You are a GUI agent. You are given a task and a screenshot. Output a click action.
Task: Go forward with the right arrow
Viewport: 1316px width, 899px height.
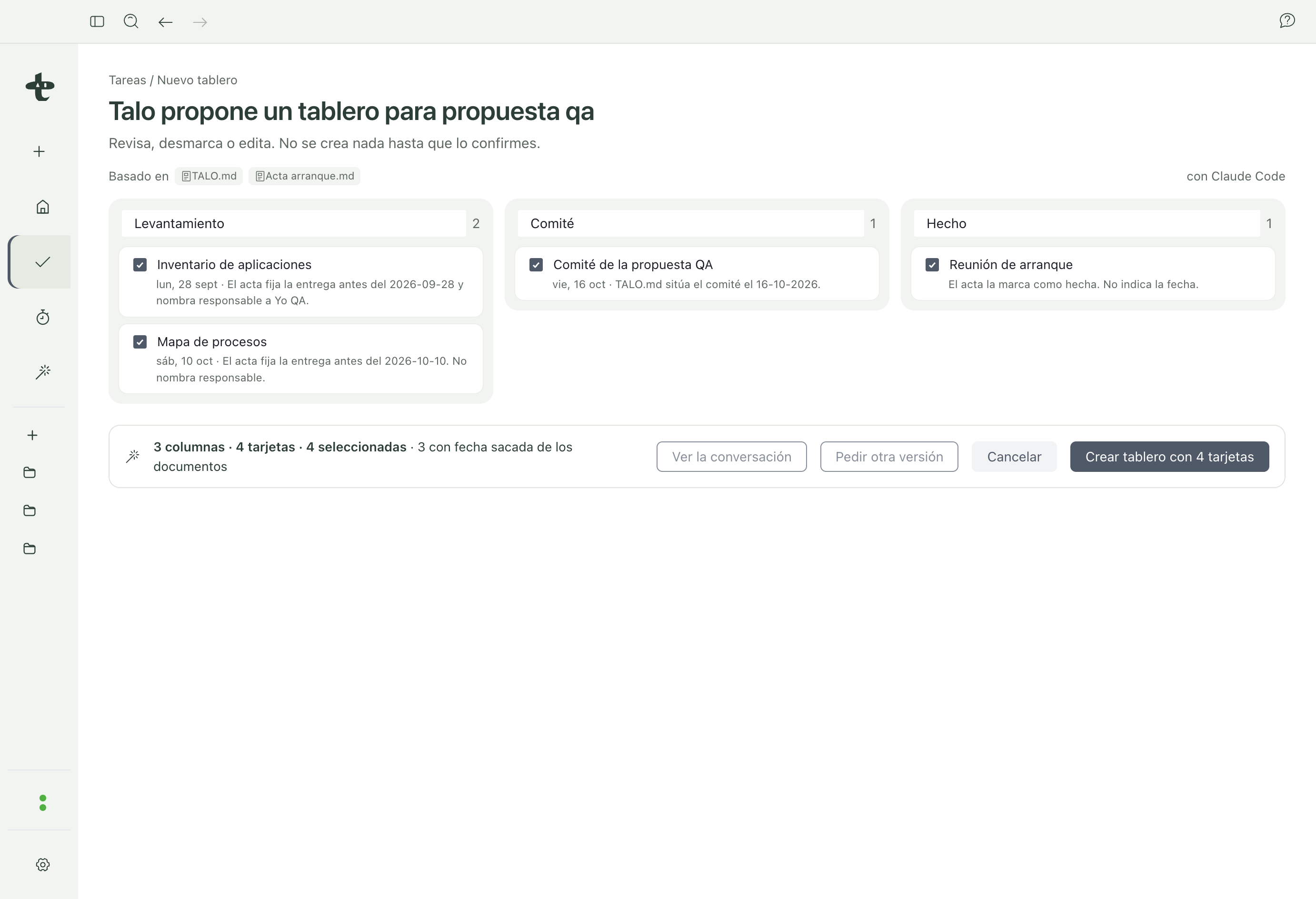(200, 22)
